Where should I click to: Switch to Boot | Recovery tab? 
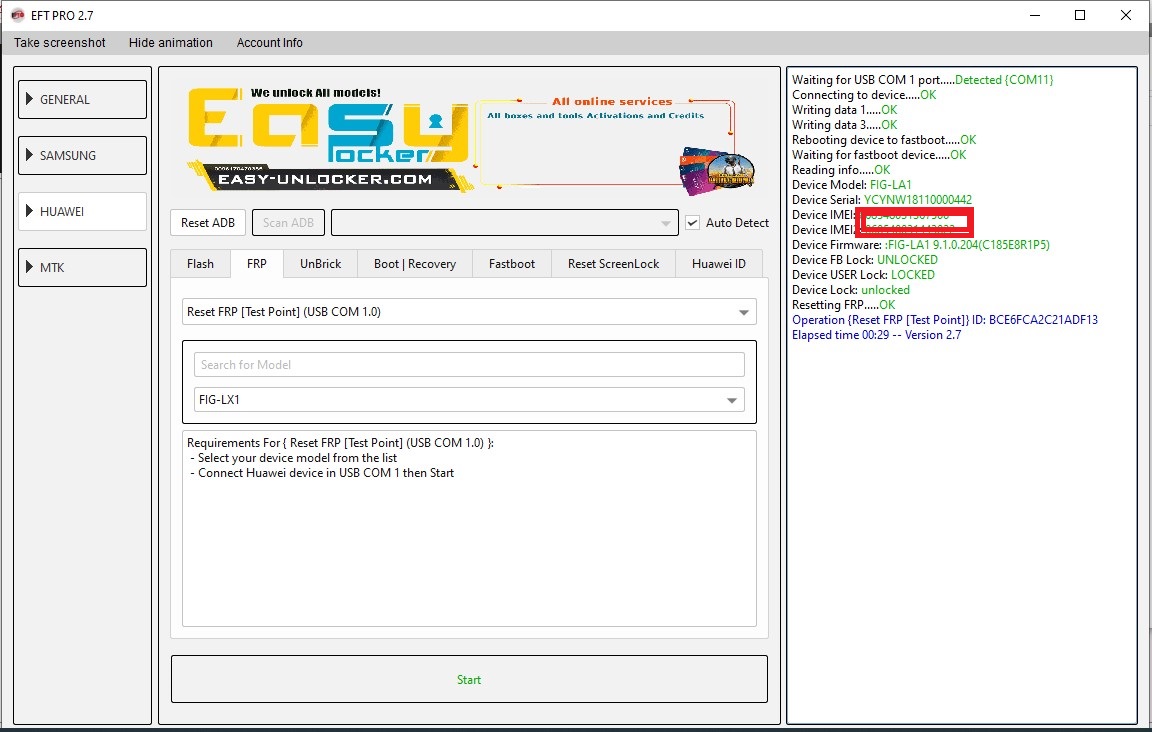(x=414, y=264)
